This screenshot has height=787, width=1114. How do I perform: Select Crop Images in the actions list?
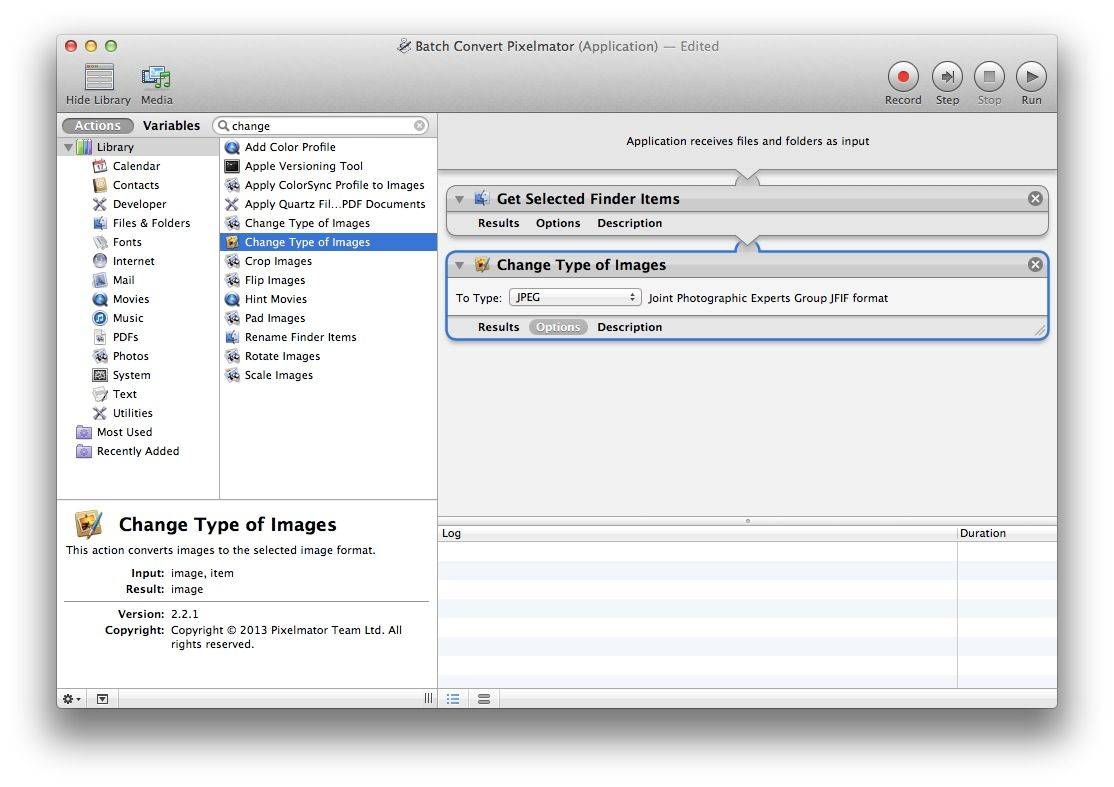278,261
